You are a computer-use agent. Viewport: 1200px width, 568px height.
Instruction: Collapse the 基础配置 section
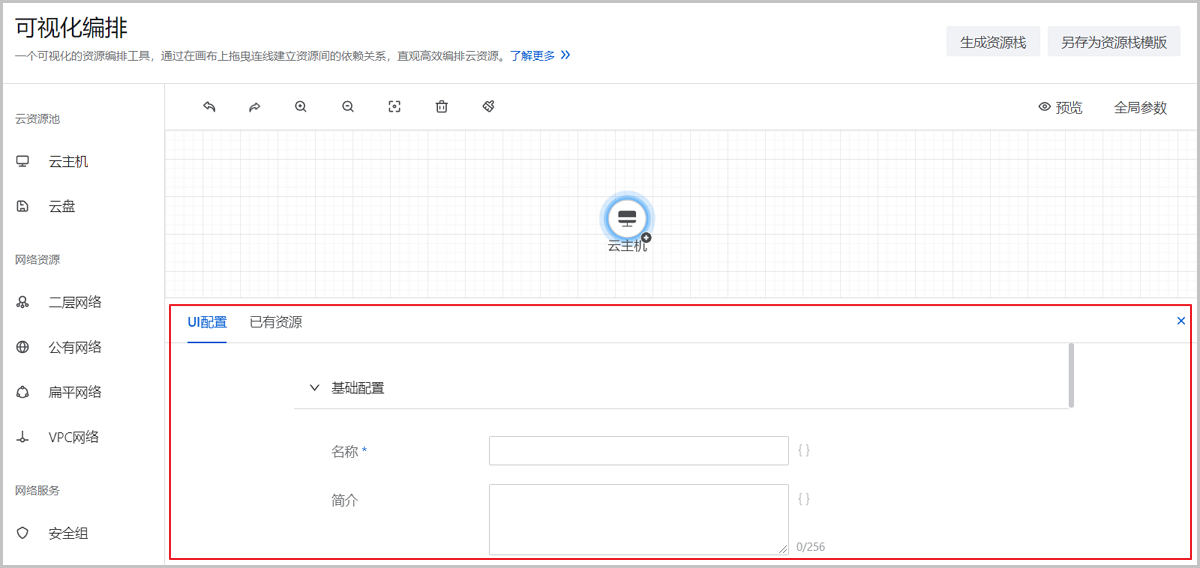pos(315,388)
